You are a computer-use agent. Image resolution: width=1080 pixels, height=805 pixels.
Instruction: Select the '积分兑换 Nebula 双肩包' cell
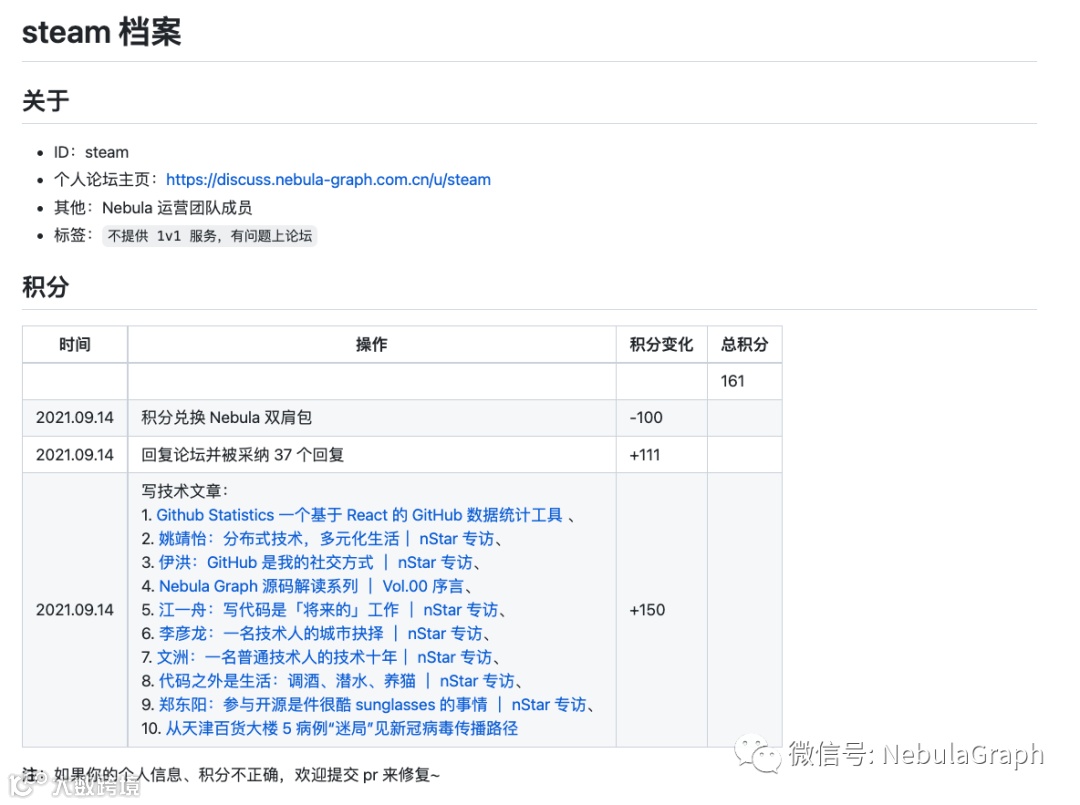click(372, 418)
